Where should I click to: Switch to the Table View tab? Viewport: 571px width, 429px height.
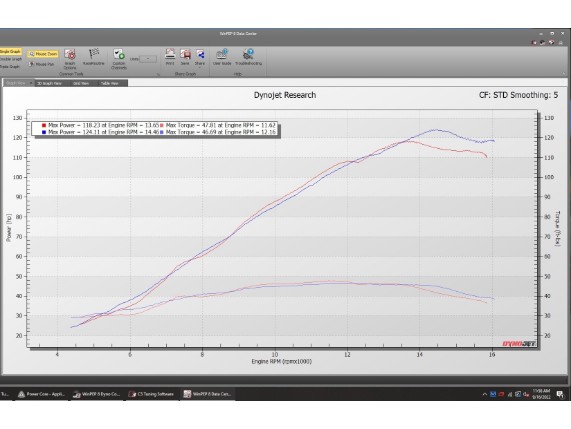coord(110,83)
